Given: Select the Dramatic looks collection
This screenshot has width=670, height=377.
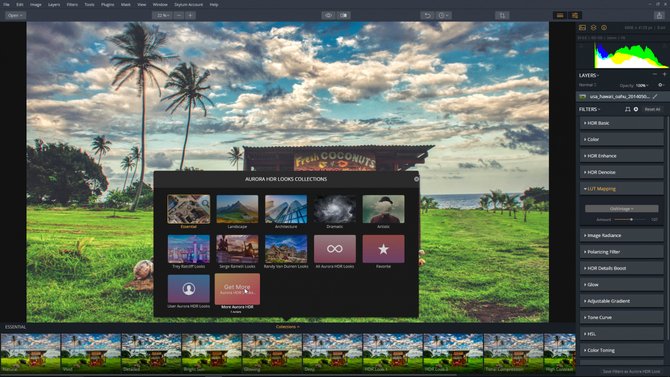Looking at the screenshot, I should [335, 209].
